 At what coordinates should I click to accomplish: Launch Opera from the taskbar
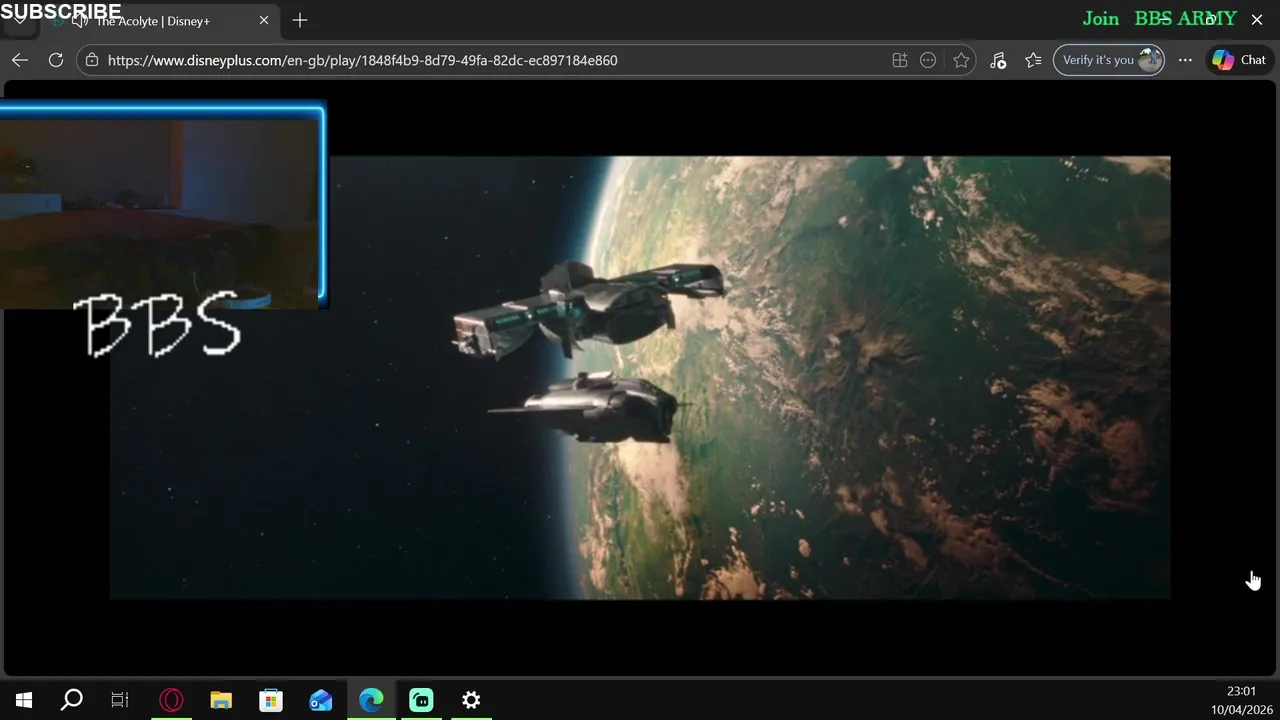coord(171,700)
